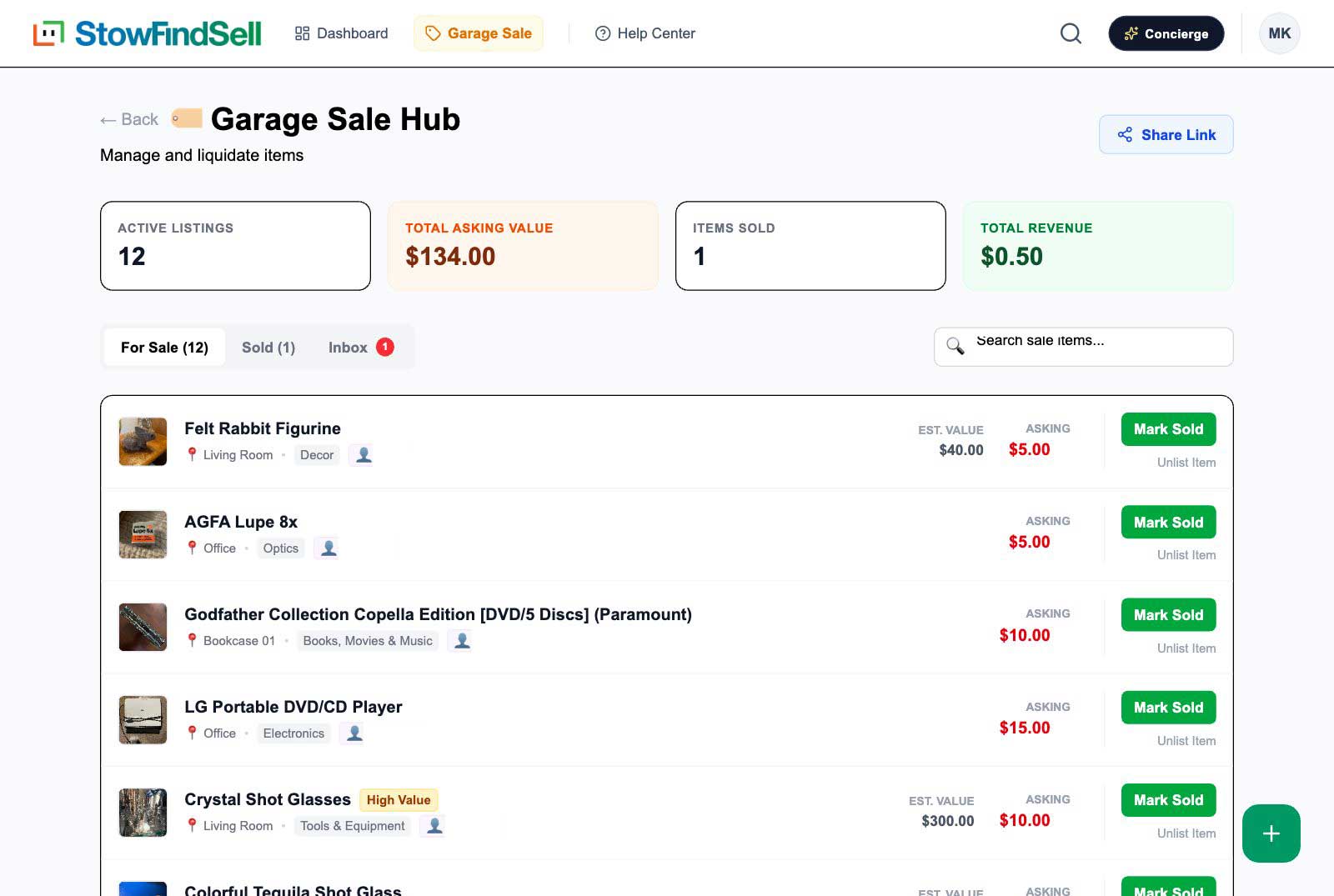Open Crystal Shot Glasses thumbnail
Image resolution: width=1334 pixels, height=896 pixels.
[x=143, y=813]
